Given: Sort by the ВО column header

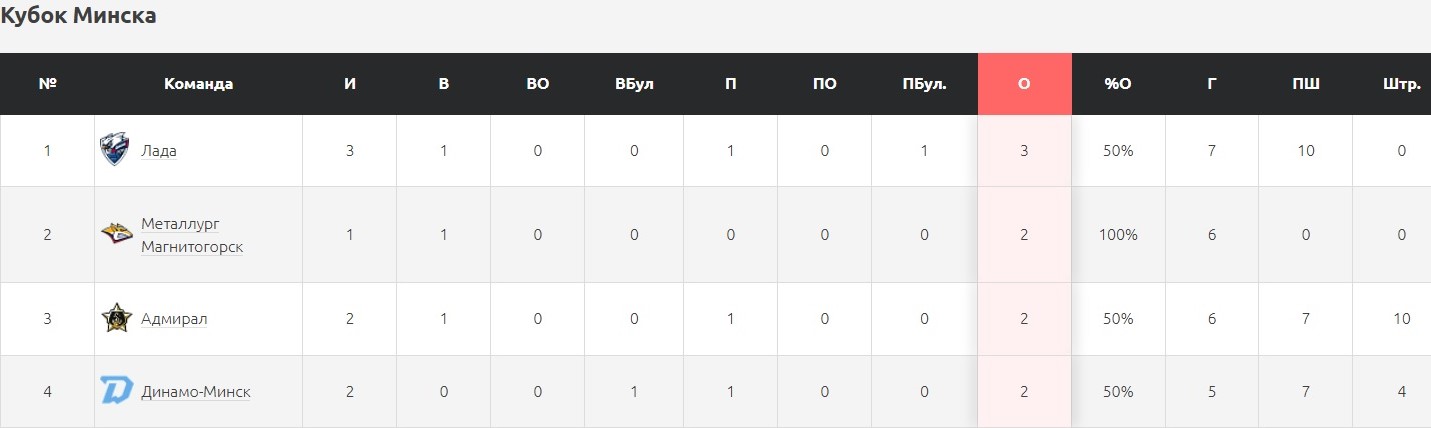Looking at the screenshot, I should click(537, 84).
